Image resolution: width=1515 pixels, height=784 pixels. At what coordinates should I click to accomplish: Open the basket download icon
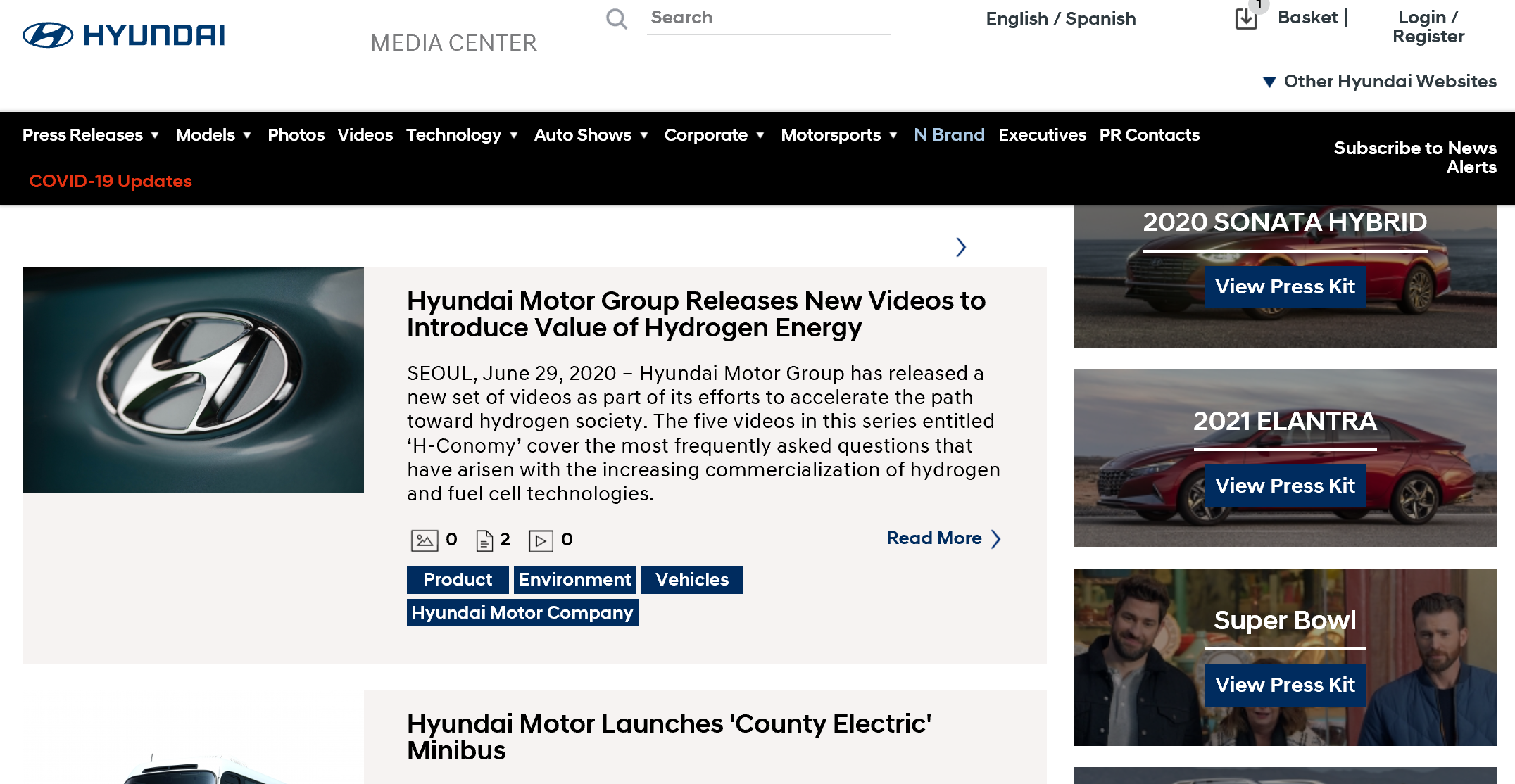click(x=1246, y=18)
